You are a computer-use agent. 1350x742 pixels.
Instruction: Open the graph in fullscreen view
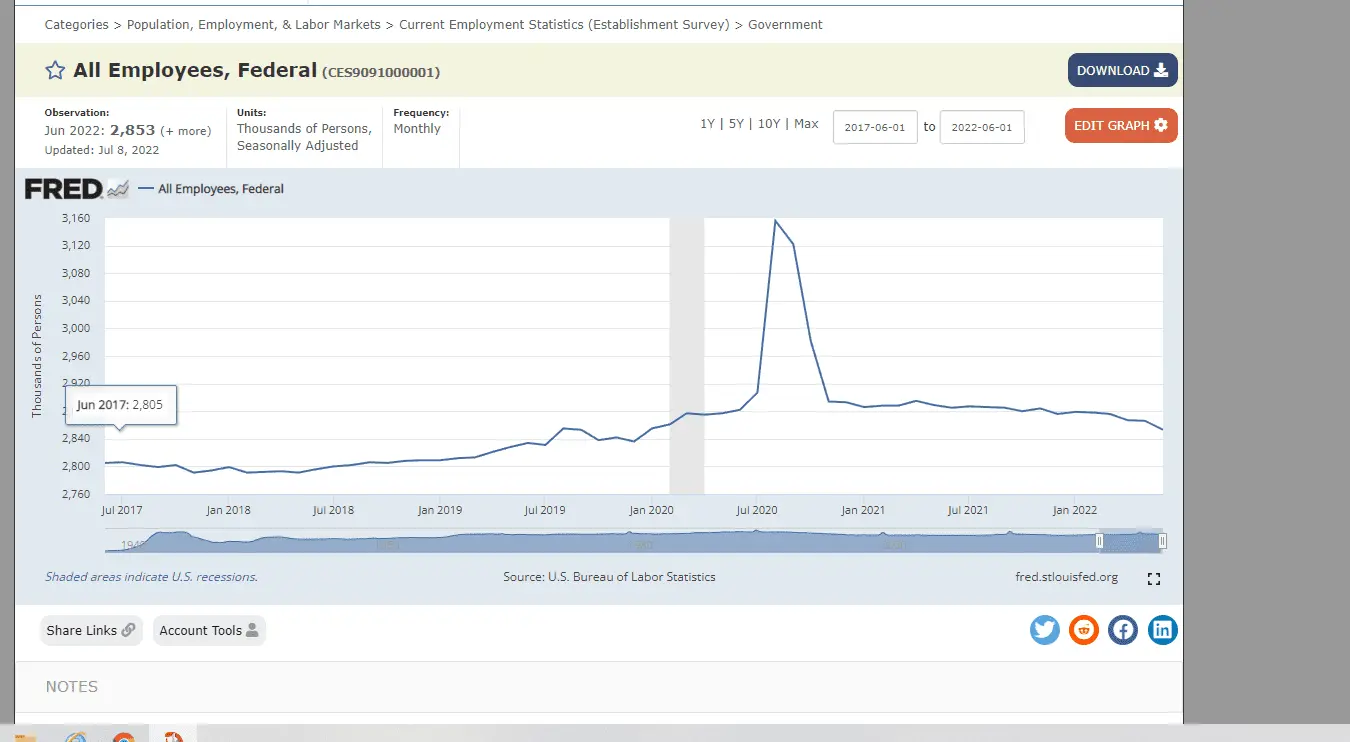1154,579
